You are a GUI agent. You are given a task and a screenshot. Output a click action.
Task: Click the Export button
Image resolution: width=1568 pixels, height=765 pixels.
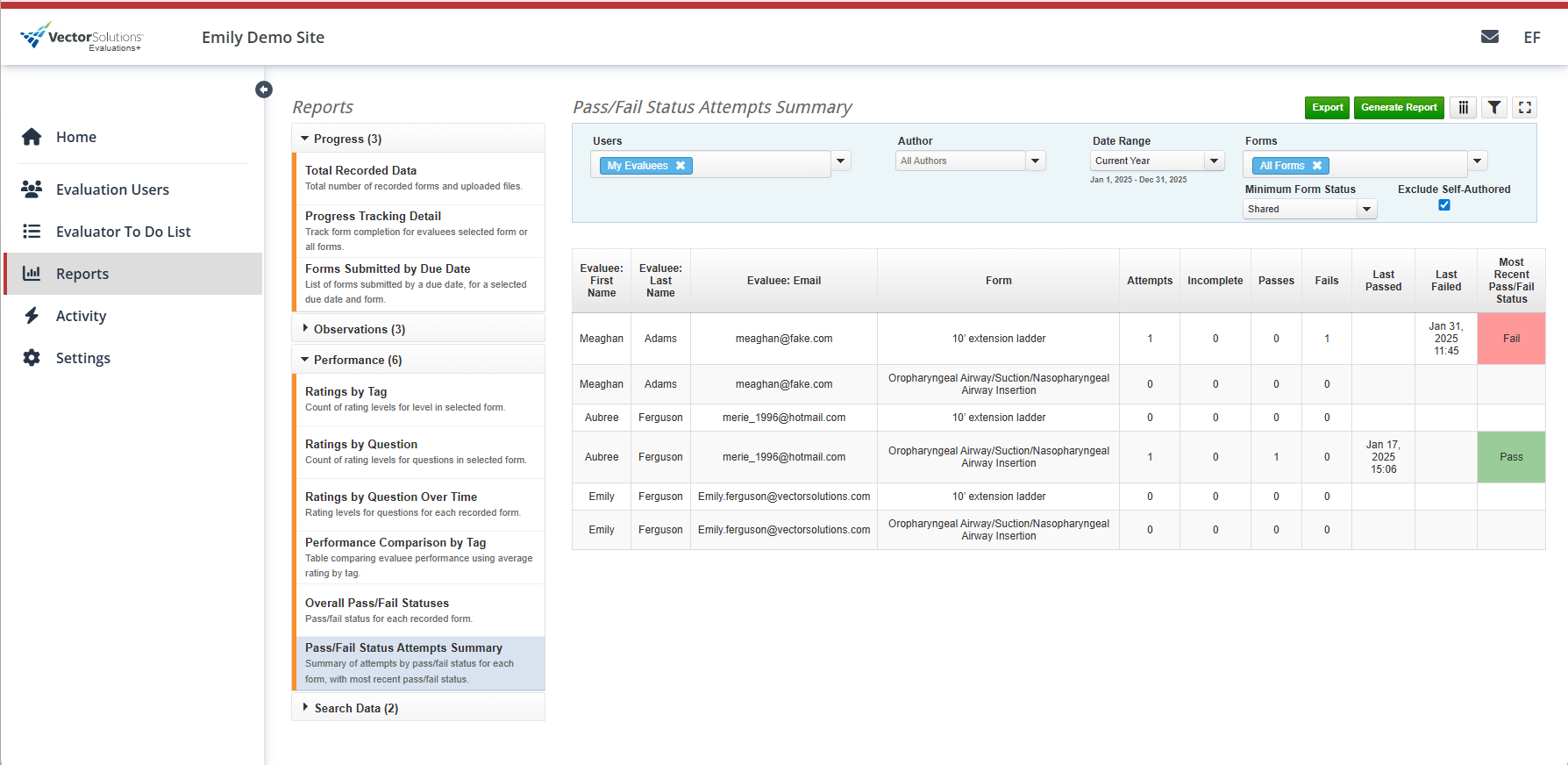click(x=1328, y=107)
